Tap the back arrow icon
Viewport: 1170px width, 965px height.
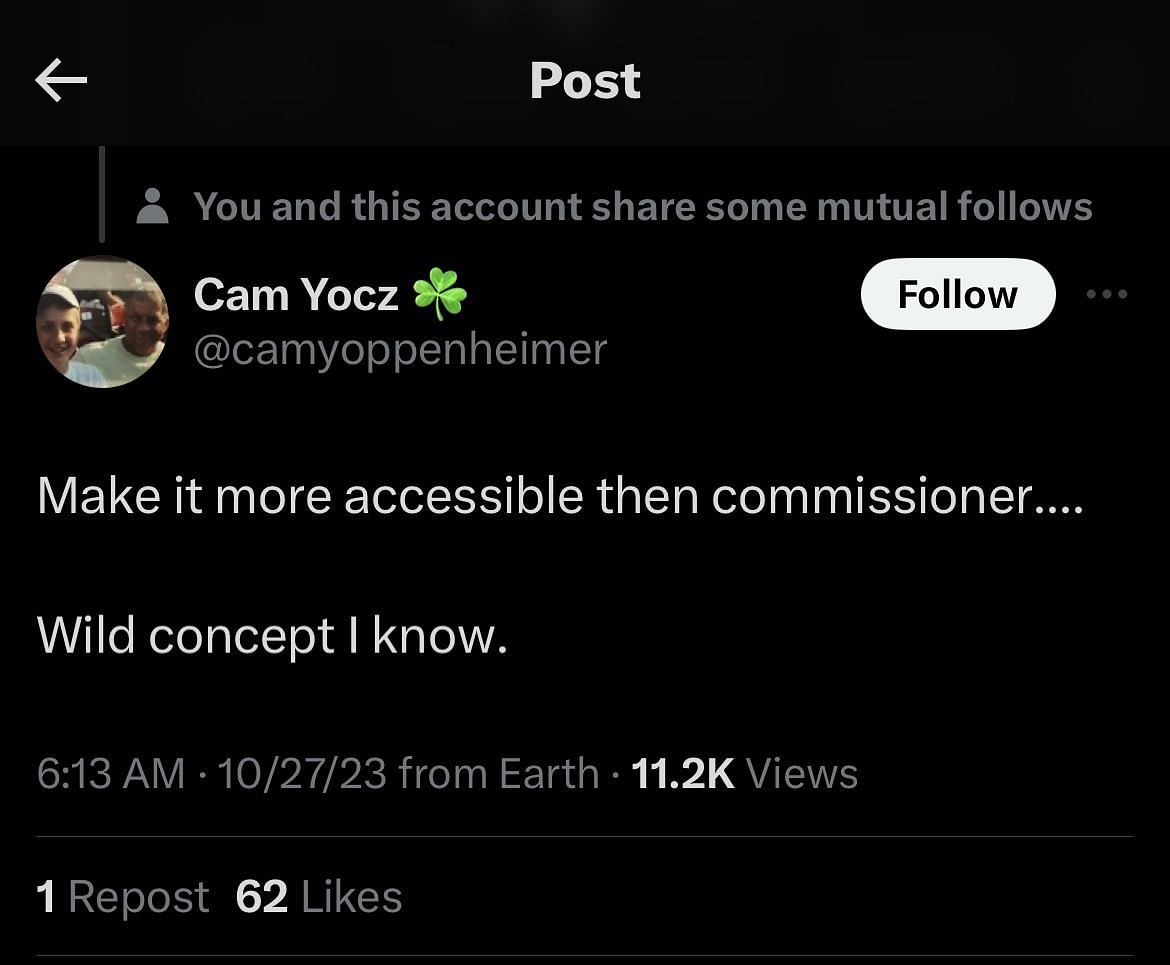(x=61, y=81)
